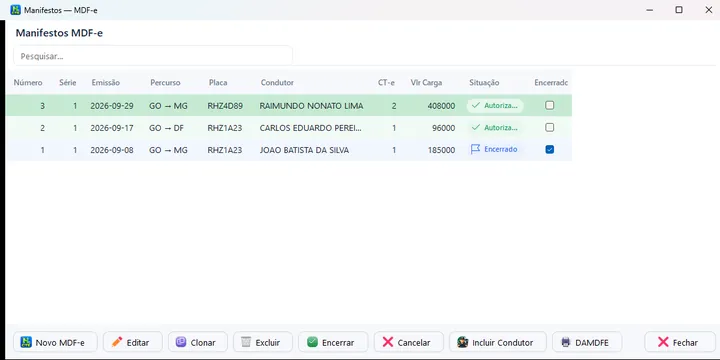Viewport: 720px width, 360px height.
Task: Click emission date 2026-09-17
Action: coord(112,128)
